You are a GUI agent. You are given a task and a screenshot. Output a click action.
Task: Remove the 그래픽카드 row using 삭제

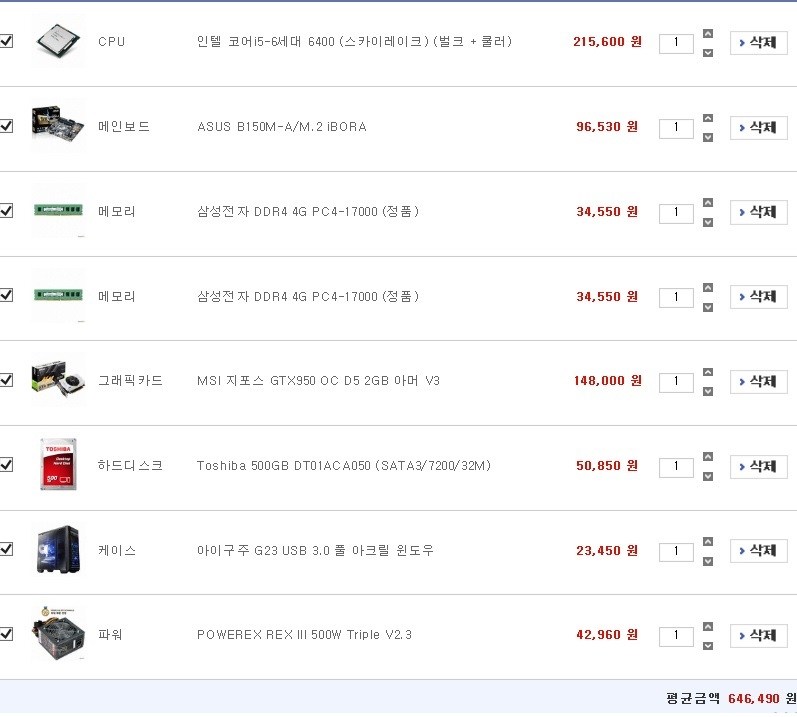[759, 381]
